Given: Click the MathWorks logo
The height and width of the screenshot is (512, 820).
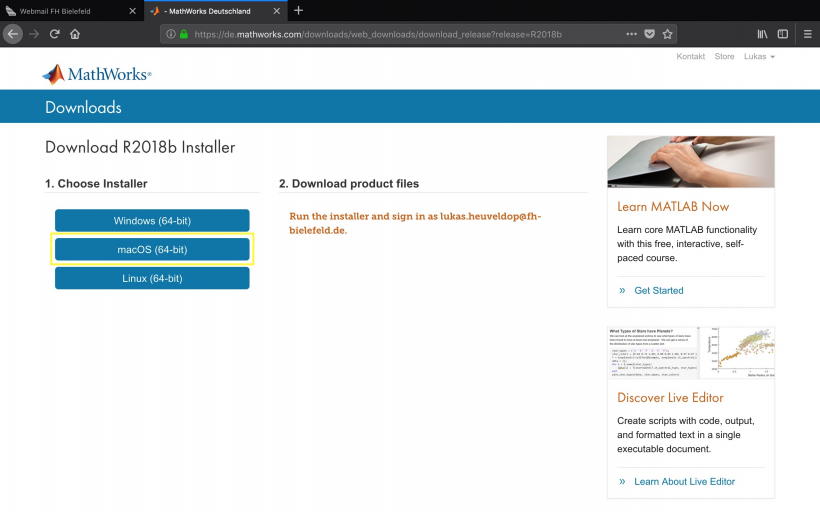Looking at the screenshot, I should coord(97,74).
